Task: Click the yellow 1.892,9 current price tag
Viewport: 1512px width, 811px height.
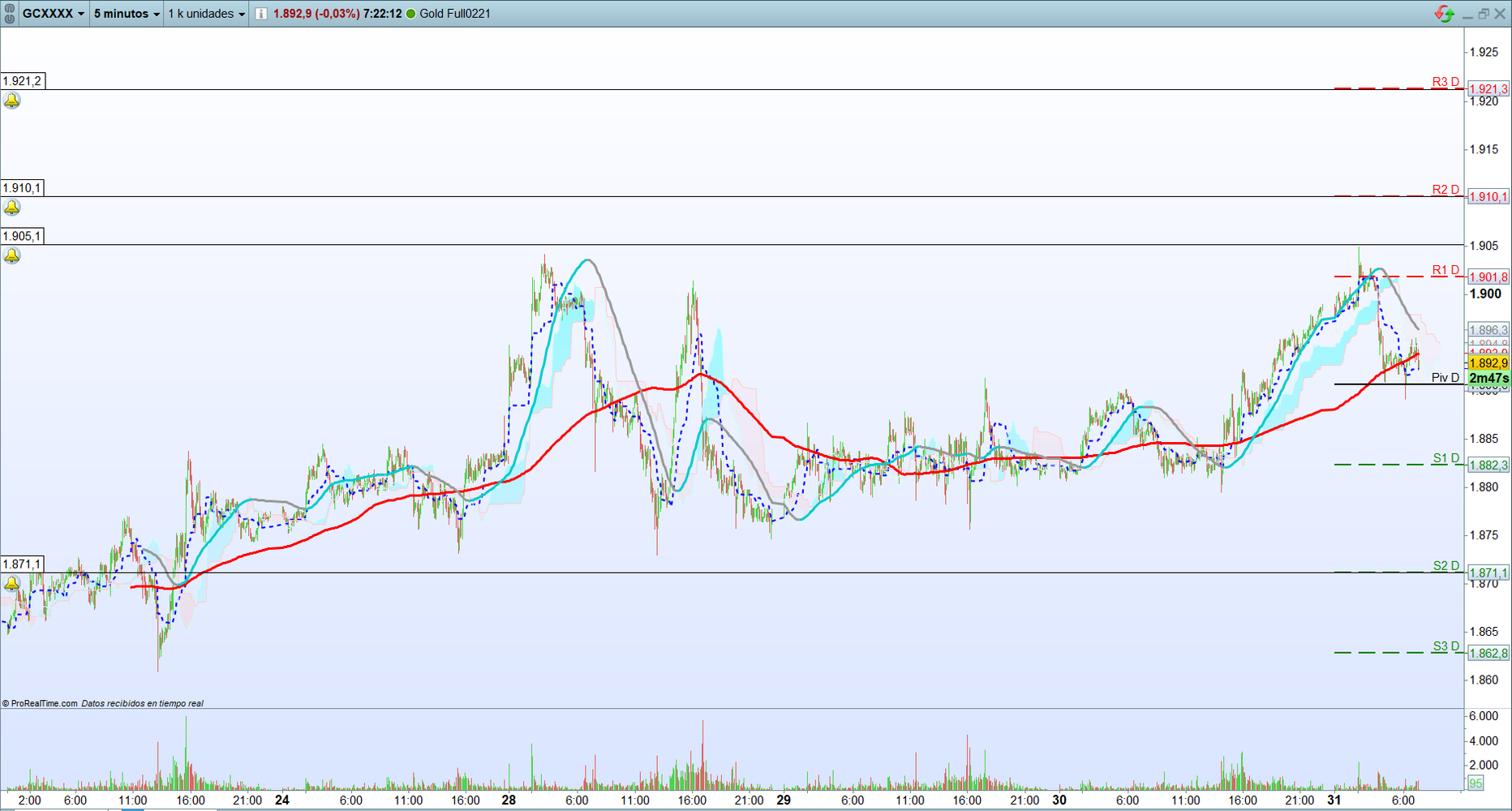Action: pos(1488,363)
